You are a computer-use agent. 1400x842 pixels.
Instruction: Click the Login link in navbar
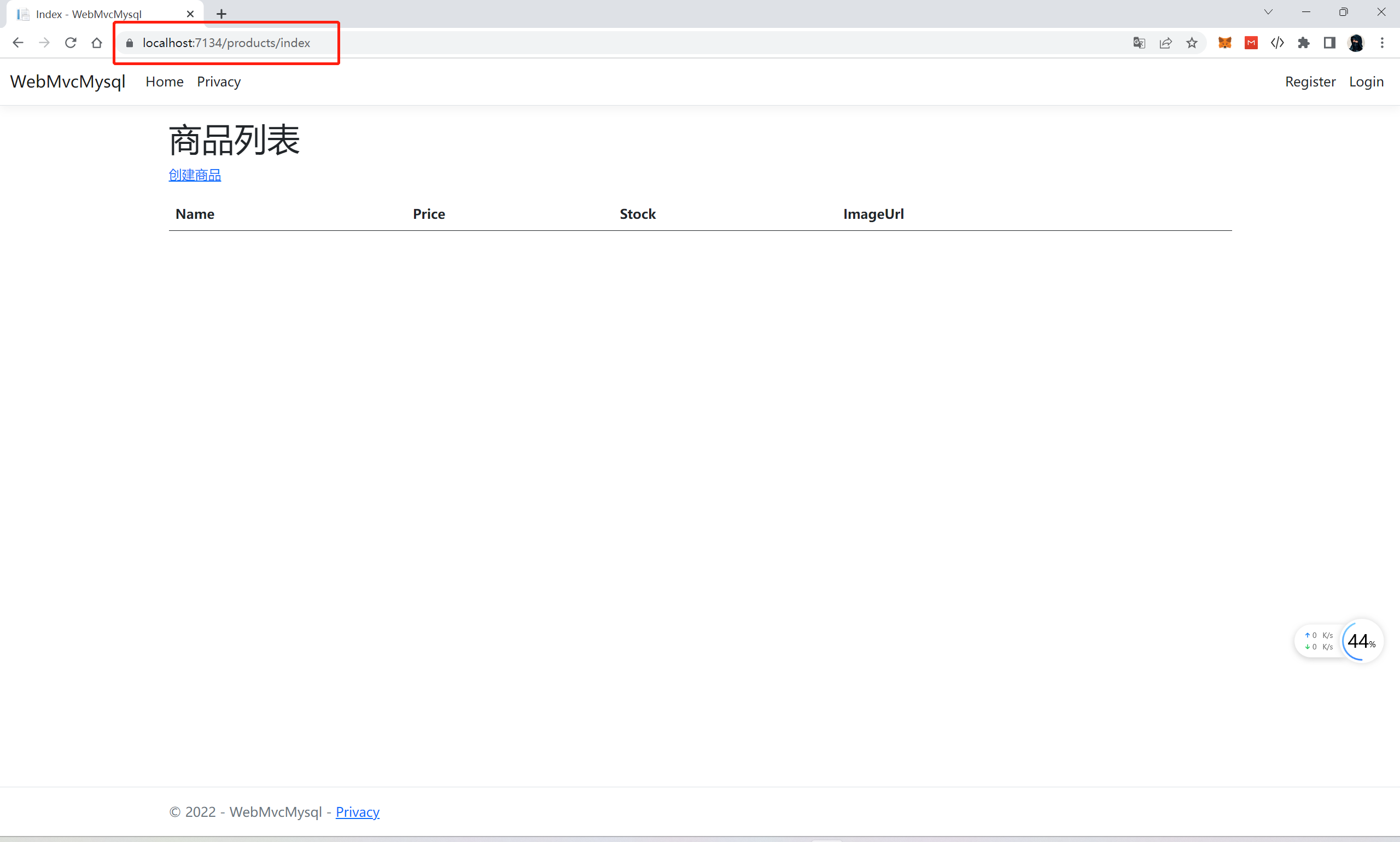tap(1366, 82)
